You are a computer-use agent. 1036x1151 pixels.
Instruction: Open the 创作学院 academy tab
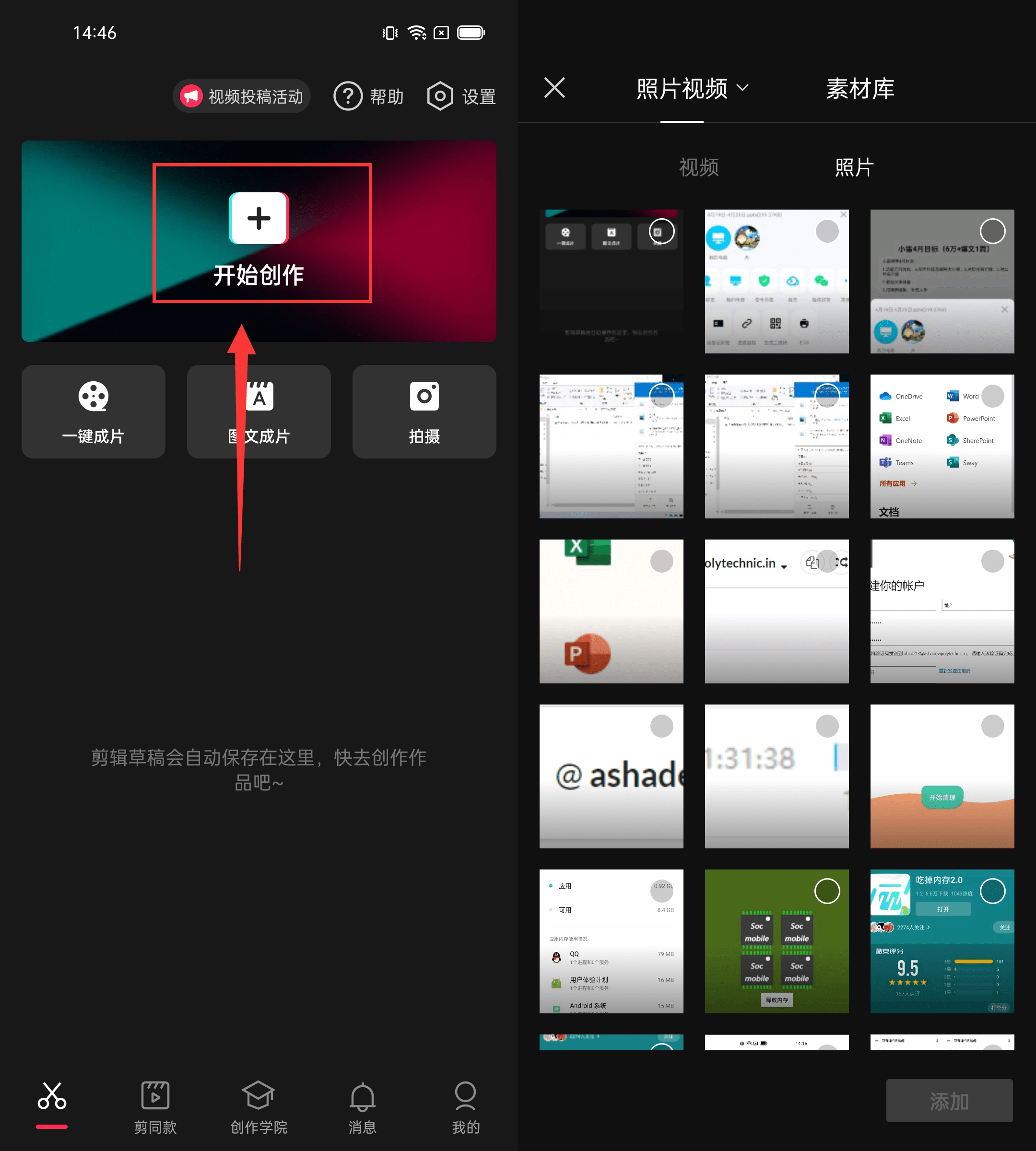tap(259, 1107)
